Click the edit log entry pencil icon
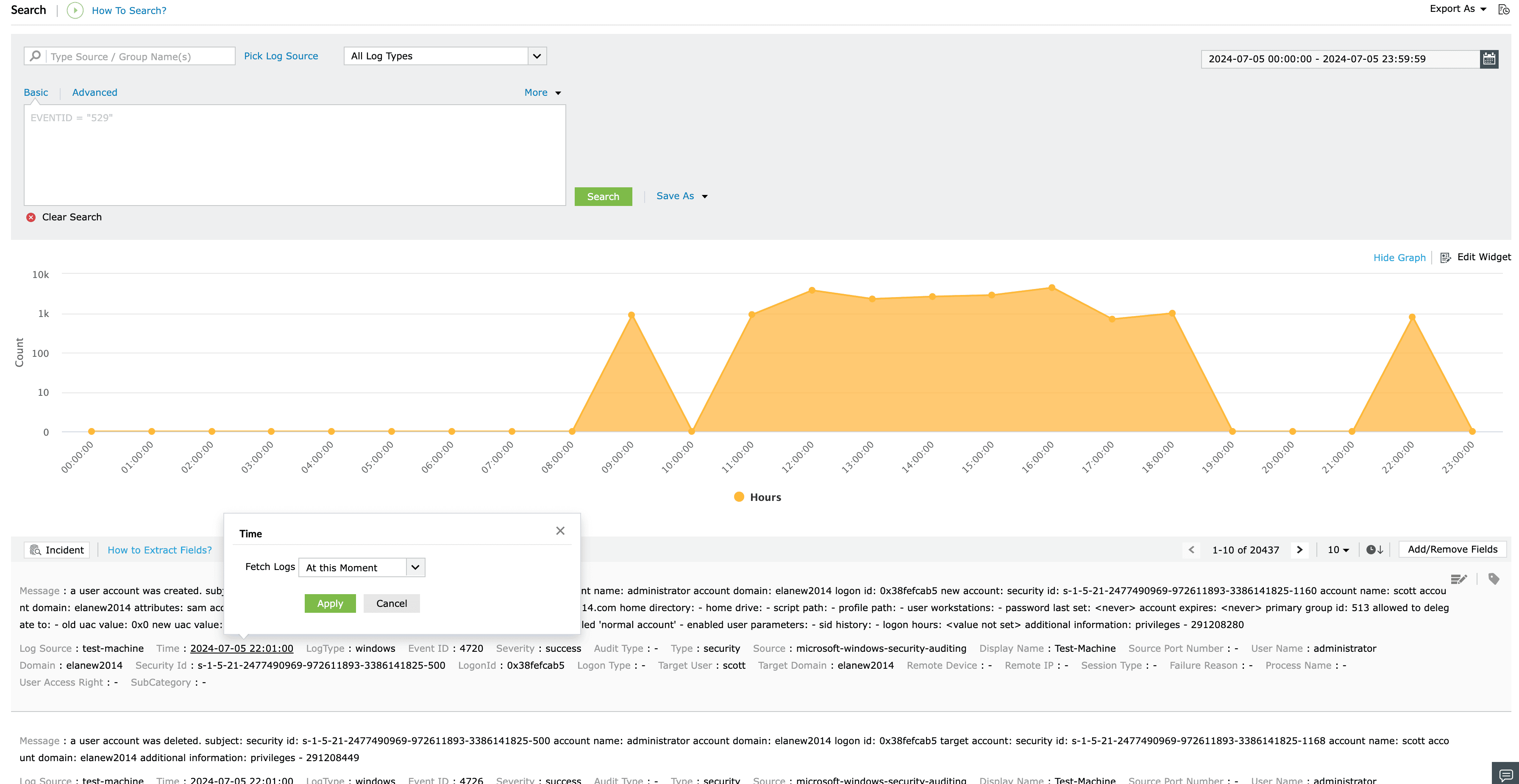1519x784 pixels. point(1458,579)
